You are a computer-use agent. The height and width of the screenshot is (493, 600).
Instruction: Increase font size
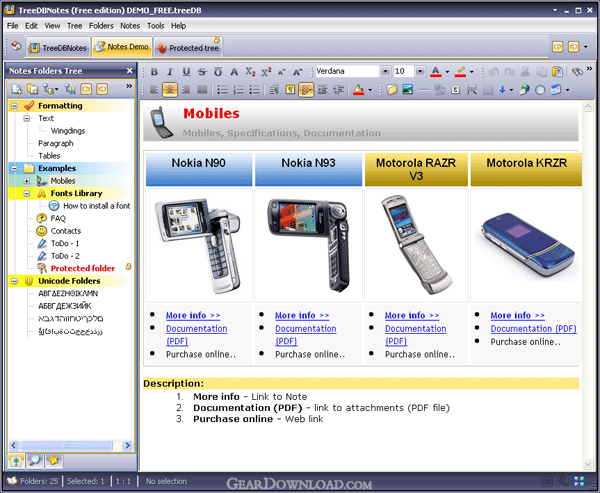pyautogui.click(x=298, y=72)
